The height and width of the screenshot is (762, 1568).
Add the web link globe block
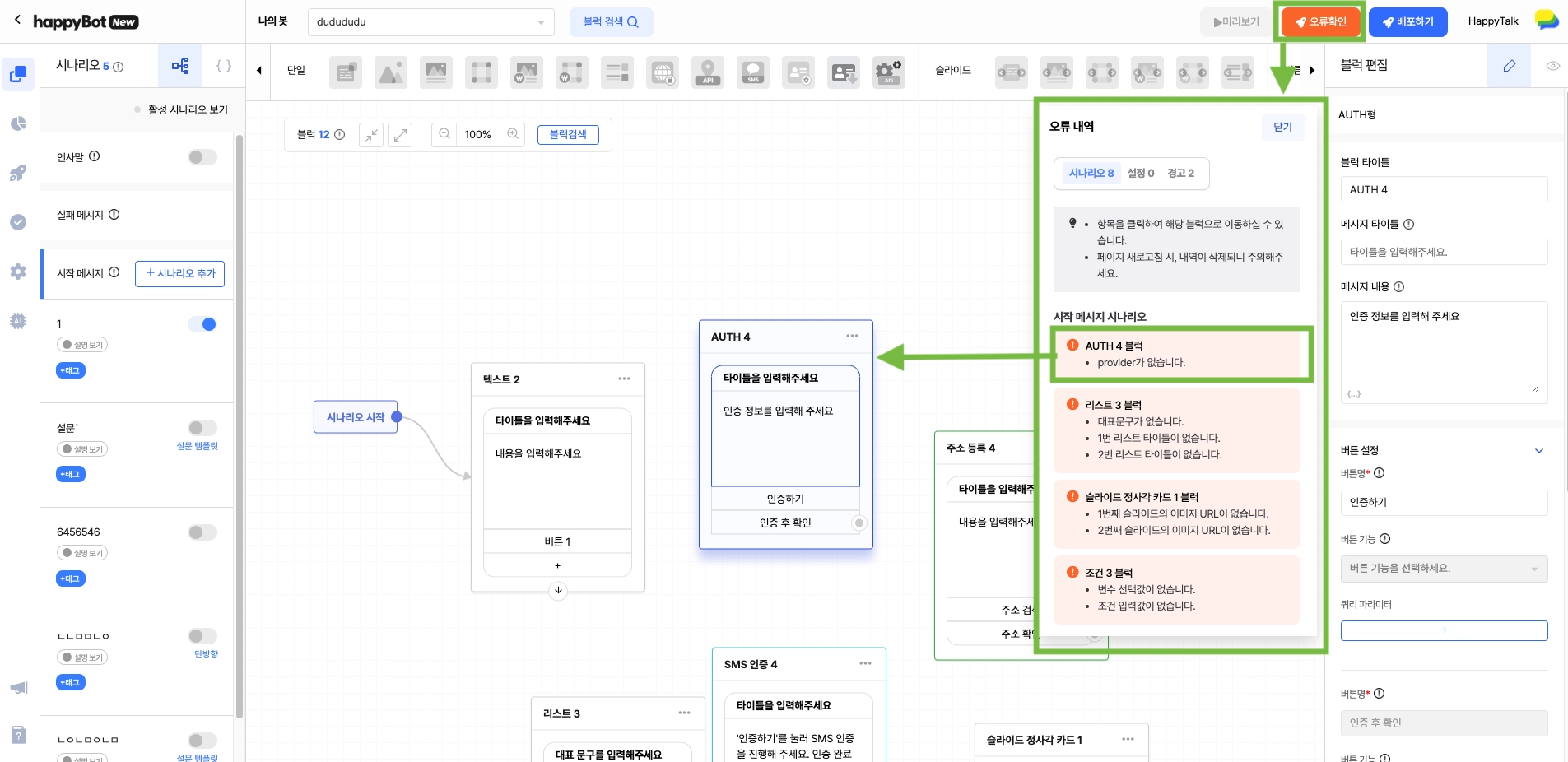tap(663, 72)
